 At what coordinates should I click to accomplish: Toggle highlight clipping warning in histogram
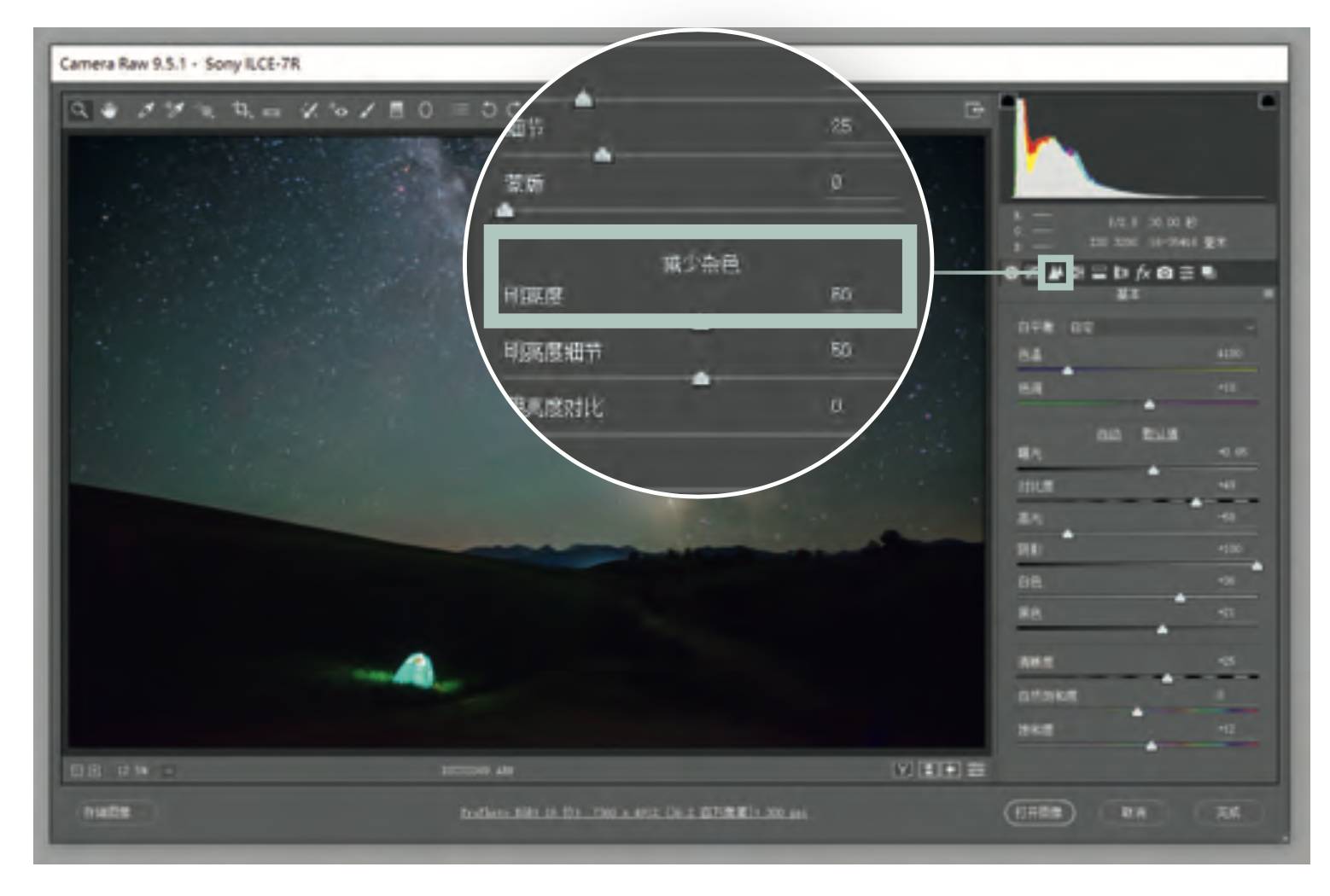click(x=1268, y=102)
